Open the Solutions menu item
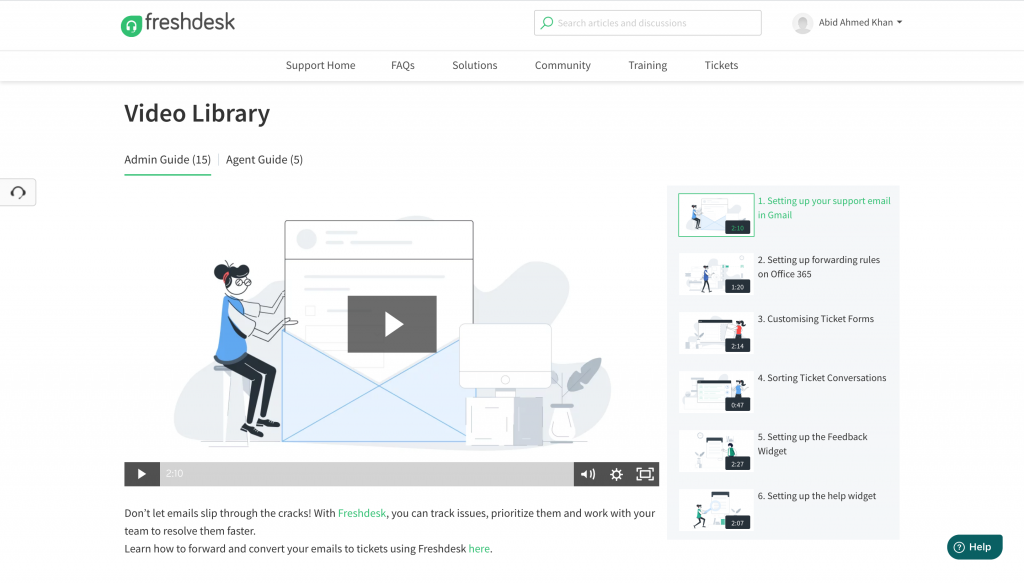Viewport: 1024px width, 583px height. [475, 65]
